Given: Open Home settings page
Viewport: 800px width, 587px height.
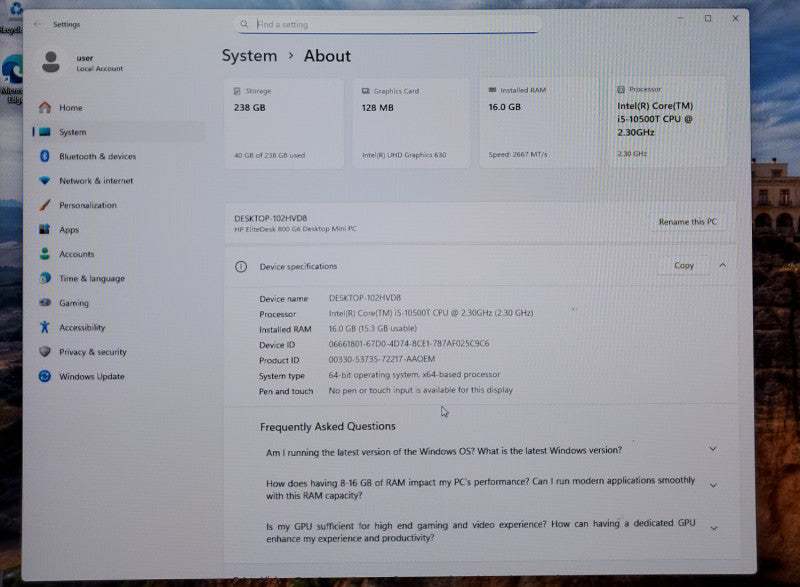Looking at the screenshot, I should click(118, 107).
